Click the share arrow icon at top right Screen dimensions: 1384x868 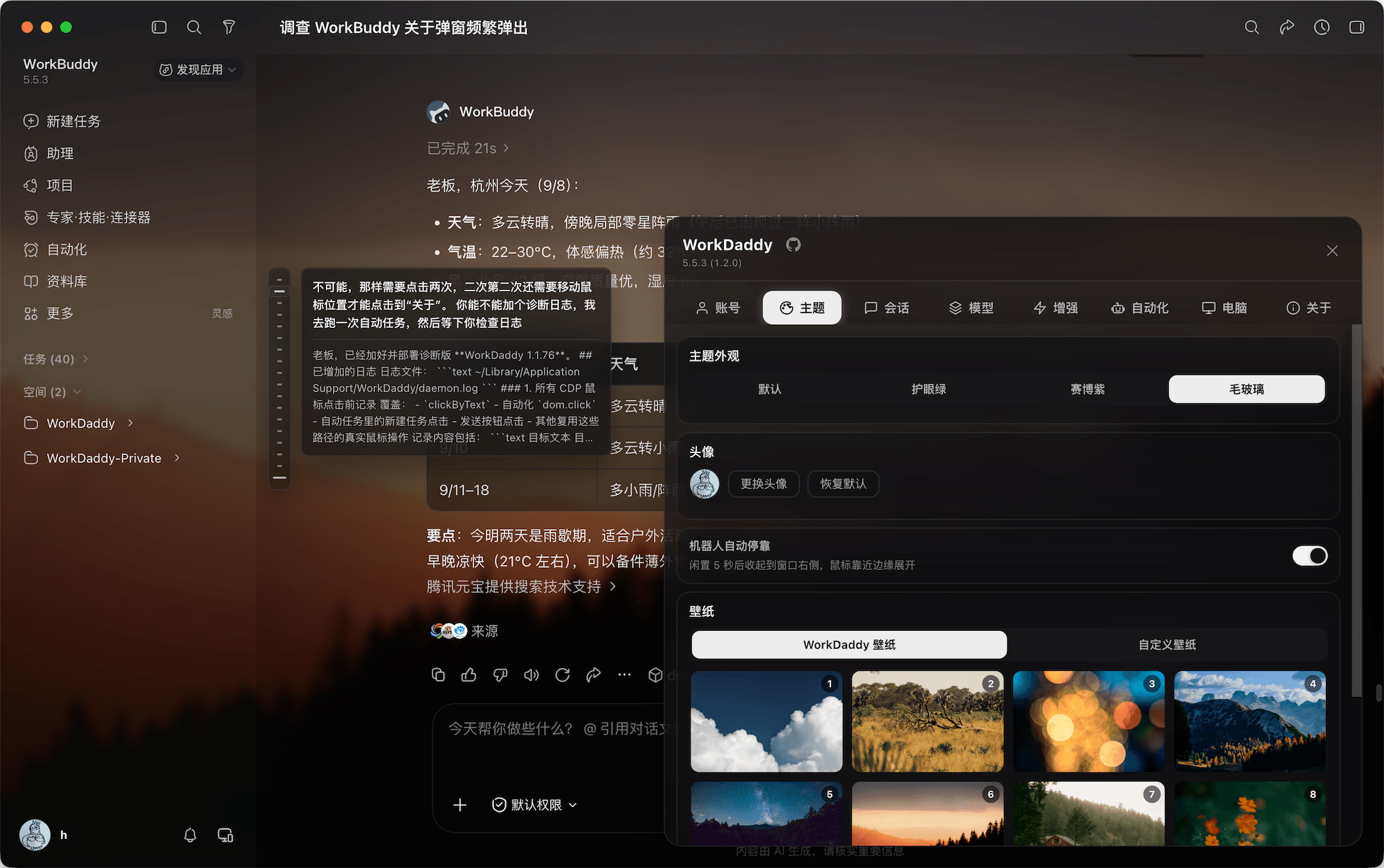point(1286,27)
